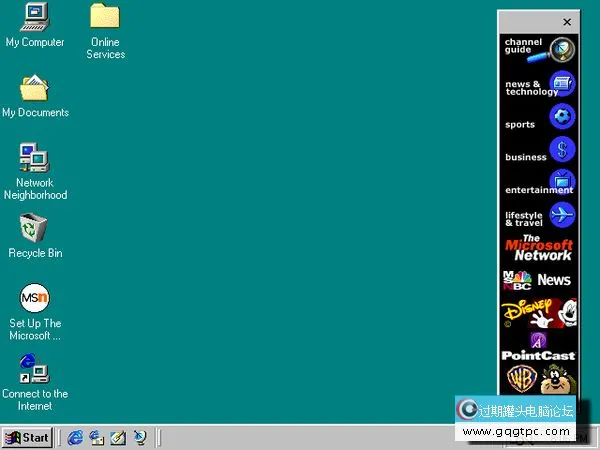This screenshot has width=600, height=450.
Task: Open the sports channel
Action: coord(539,117)
